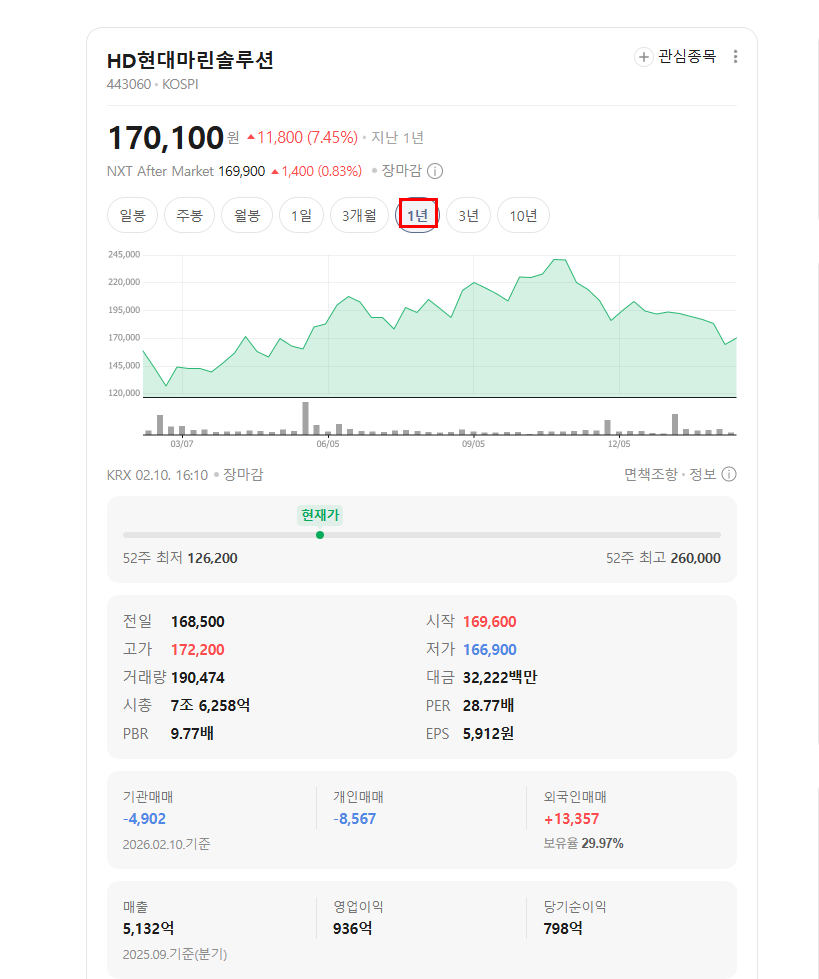The image size is (819, 979).
Task: Add stock to watchlist with plus icon
Action: pos(644,57)
